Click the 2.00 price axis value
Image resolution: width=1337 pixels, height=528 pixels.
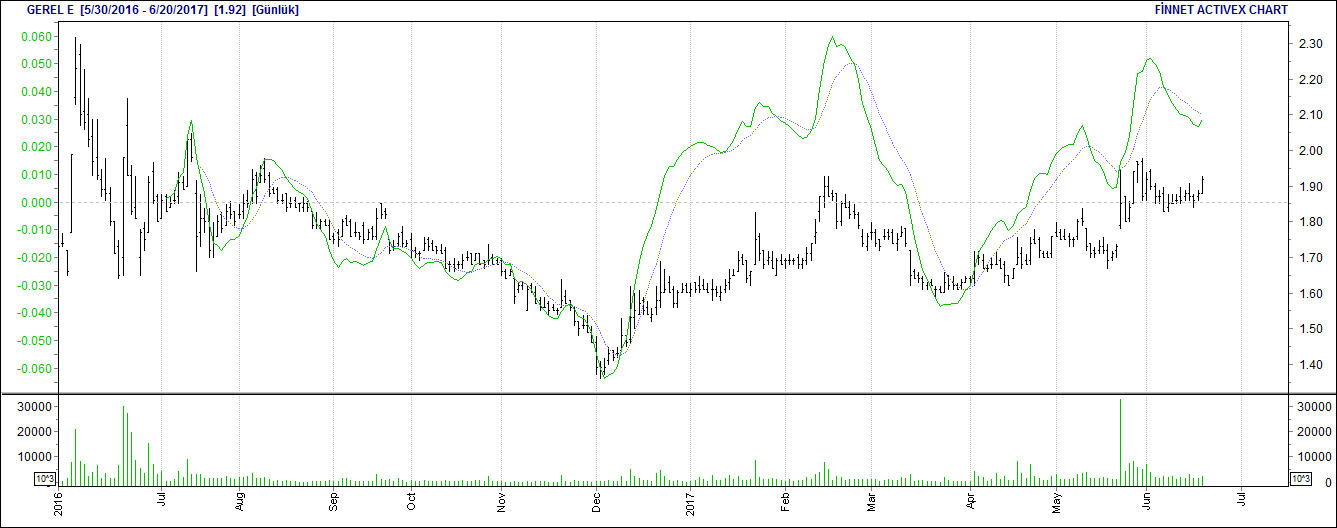tap(1310, 151)
